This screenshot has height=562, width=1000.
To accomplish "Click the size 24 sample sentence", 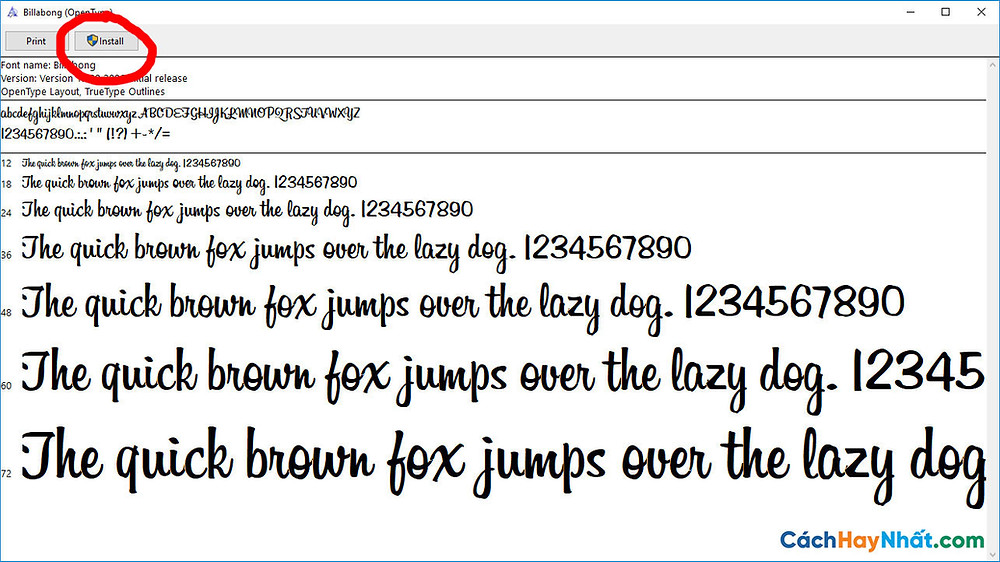I will pyautogui.click(x=247, y=211).
